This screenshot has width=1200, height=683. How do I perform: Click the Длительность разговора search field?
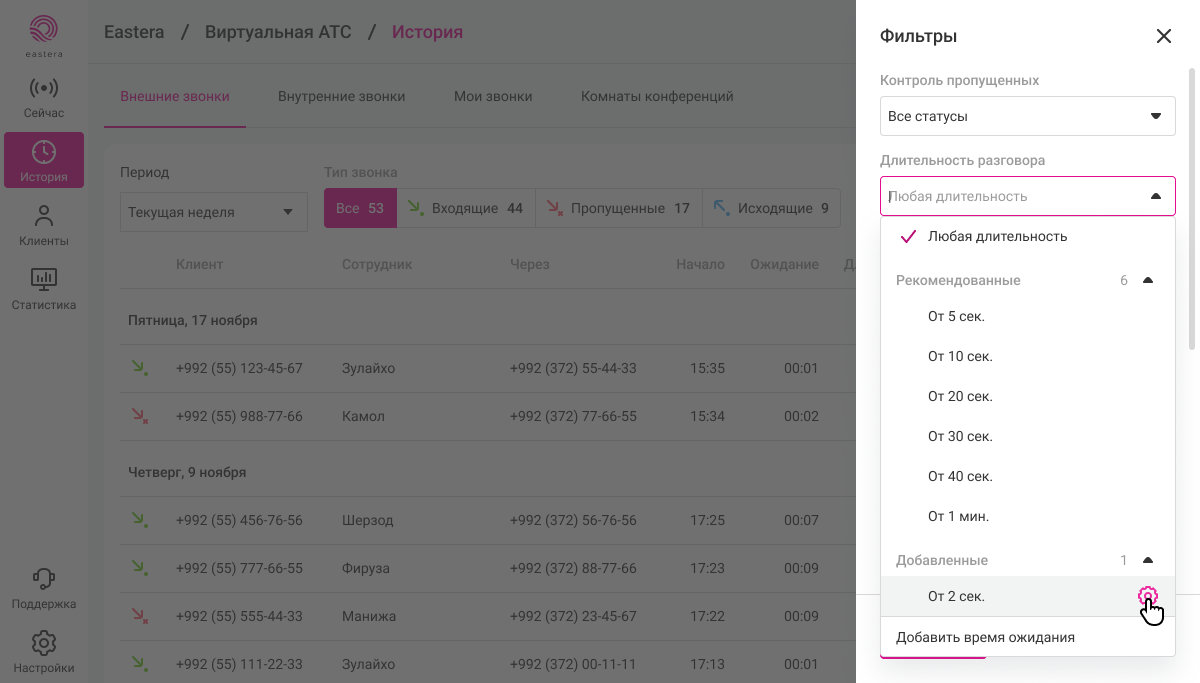point(1010,197)
